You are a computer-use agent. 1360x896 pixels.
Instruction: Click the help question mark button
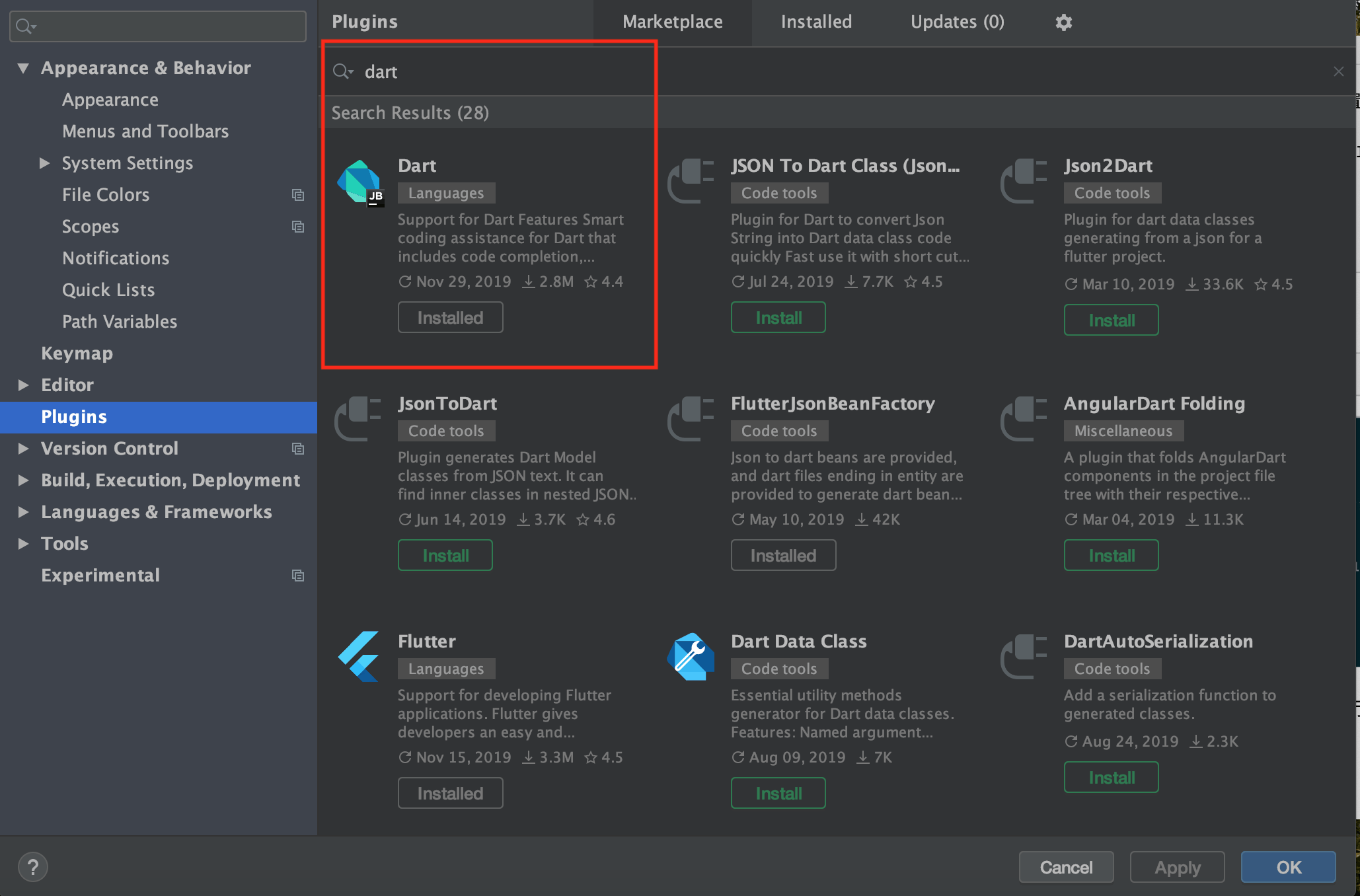33,867
